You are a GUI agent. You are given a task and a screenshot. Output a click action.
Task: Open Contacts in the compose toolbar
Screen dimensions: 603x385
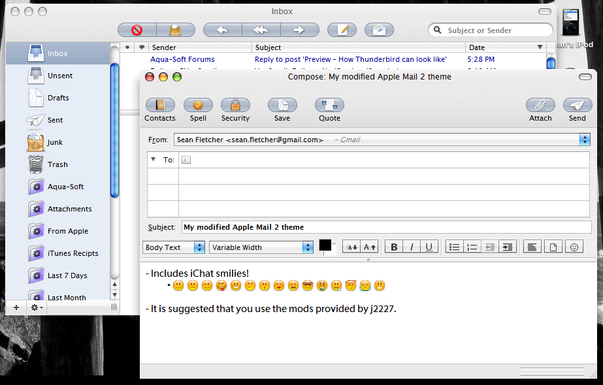[x=160, y=110]
